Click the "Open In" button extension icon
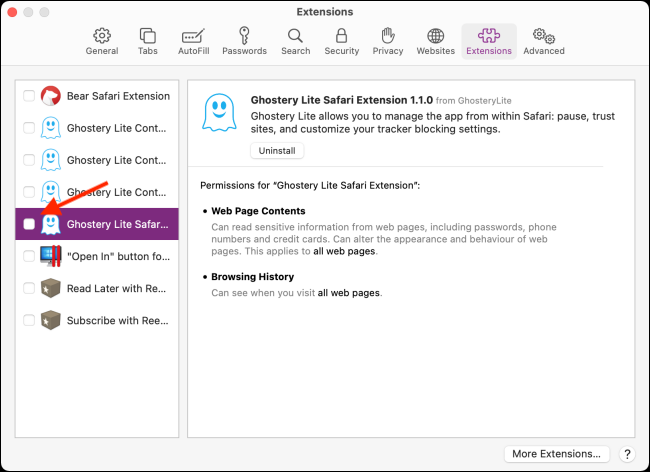The height and width of the screenshot is (472, 650). [51, 256]
